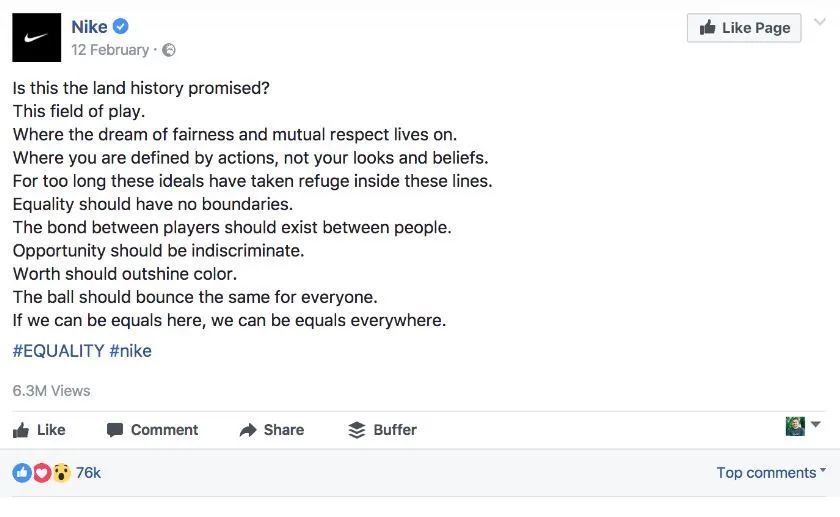Click the Nike swoosh profile picture

click(36, 38)
